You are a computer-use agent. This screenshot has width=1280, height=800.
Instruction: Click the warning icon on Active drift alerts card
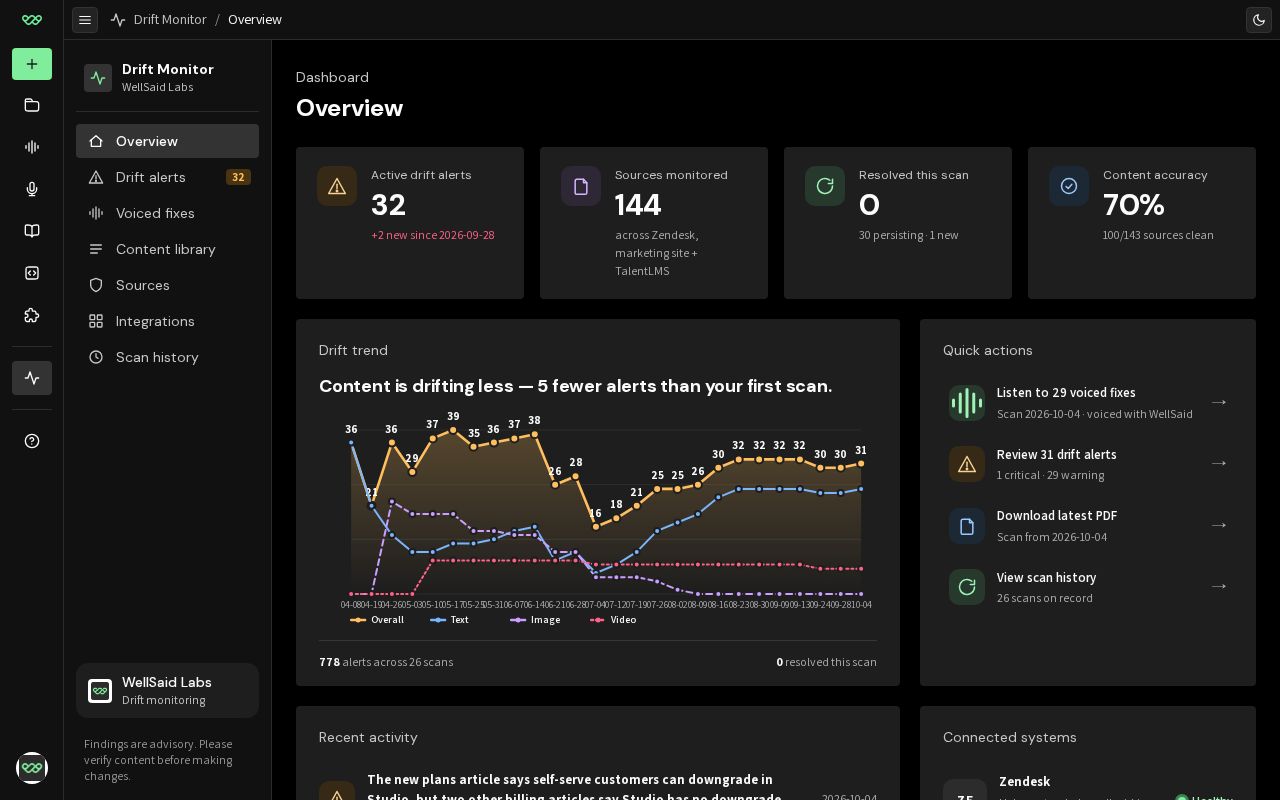[x=337, y=186]
